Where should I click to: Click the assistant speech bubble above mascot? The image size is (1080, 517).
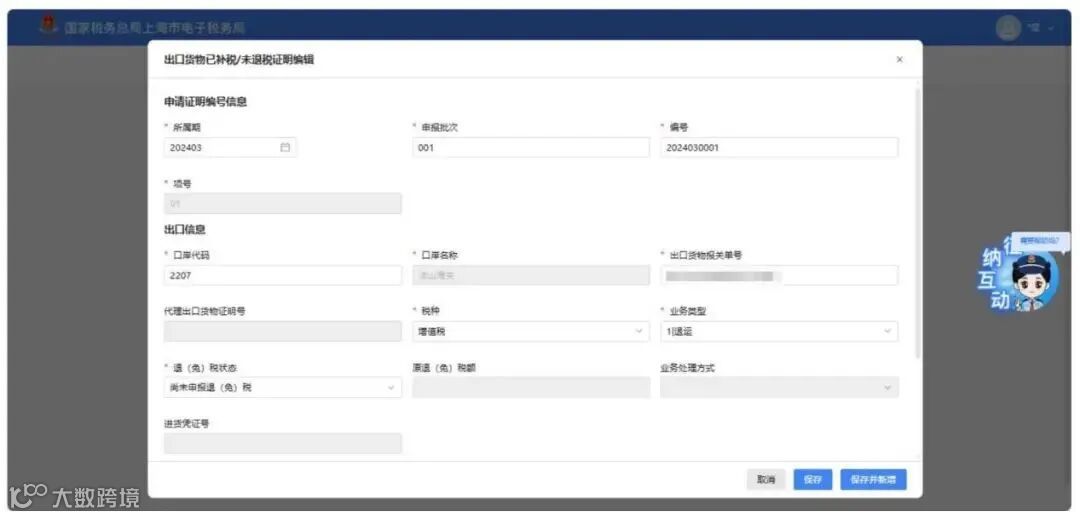coord(1040,241)
